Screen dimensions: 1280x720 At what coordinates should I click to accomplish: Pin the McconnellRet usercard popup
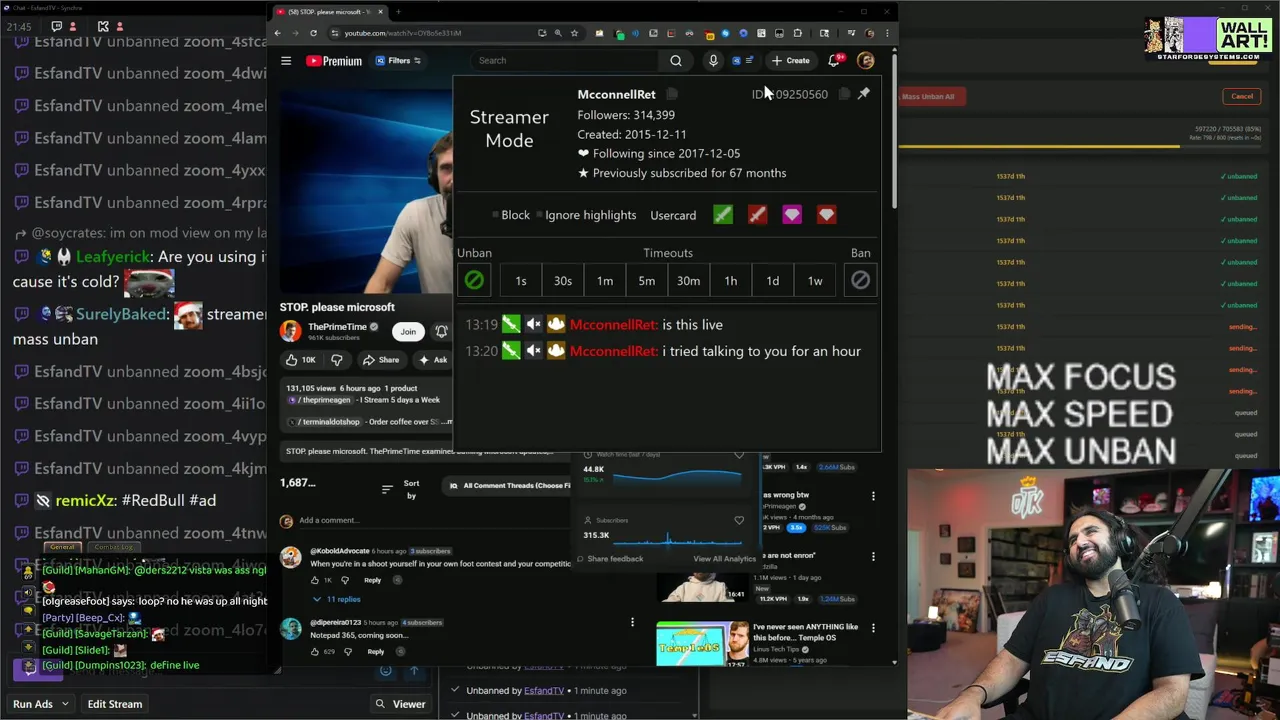click(x=864, y=94)
